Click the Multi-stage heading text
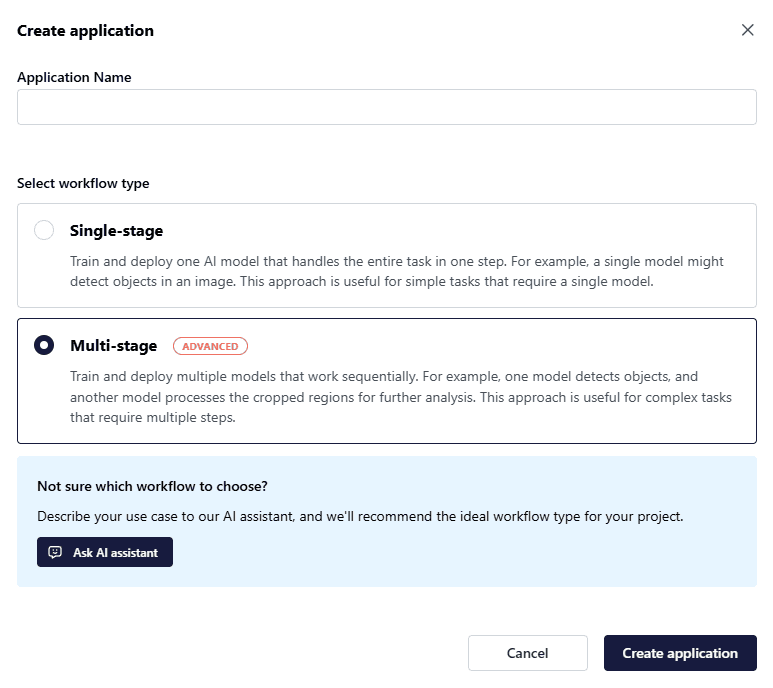The width and height of the screenshot is (773, 688). pos(113,346)
